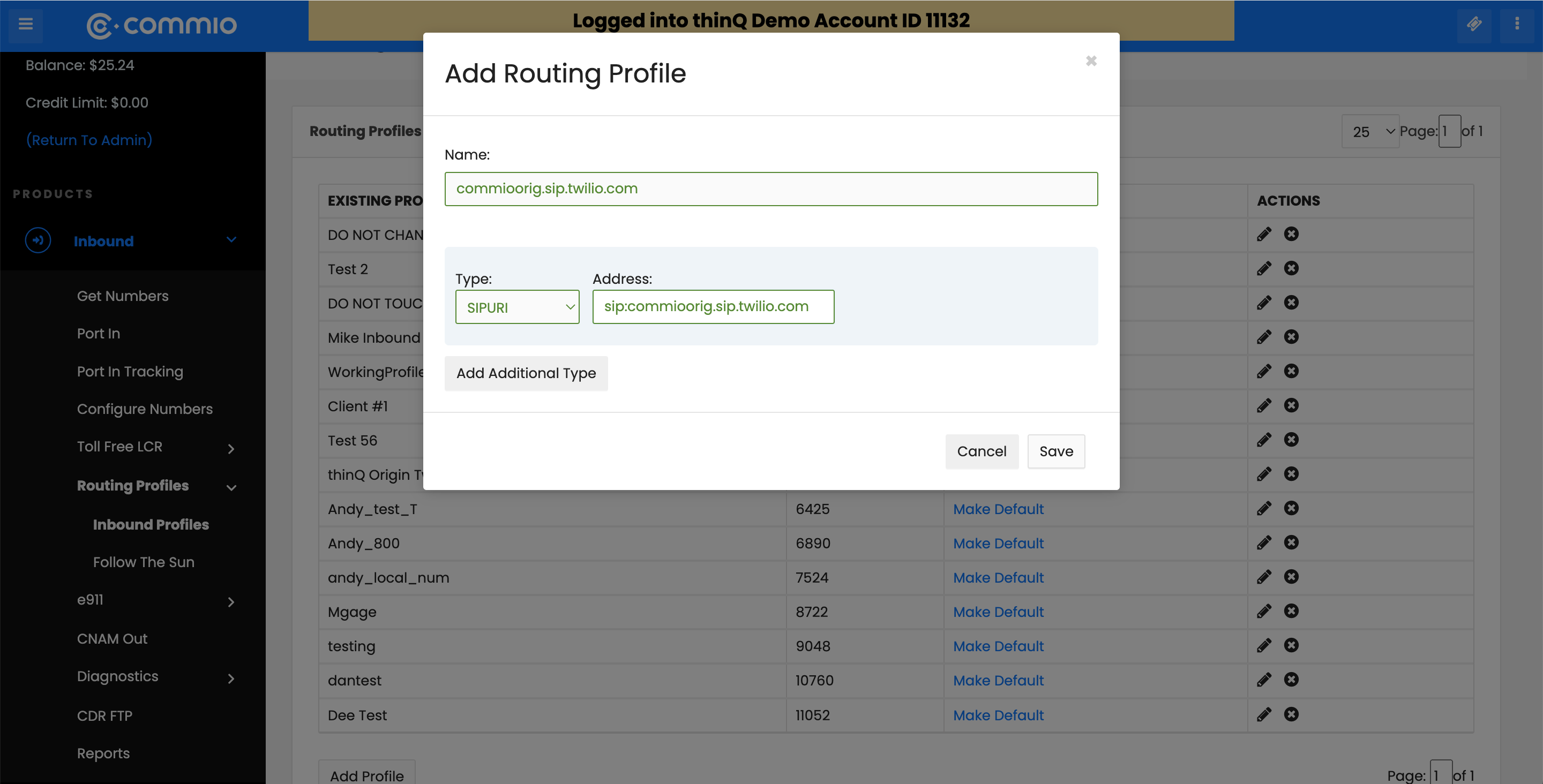1543x784 pixels.
Task: Edit the andy_local_num profile
Action: (x=1264, y=577)
